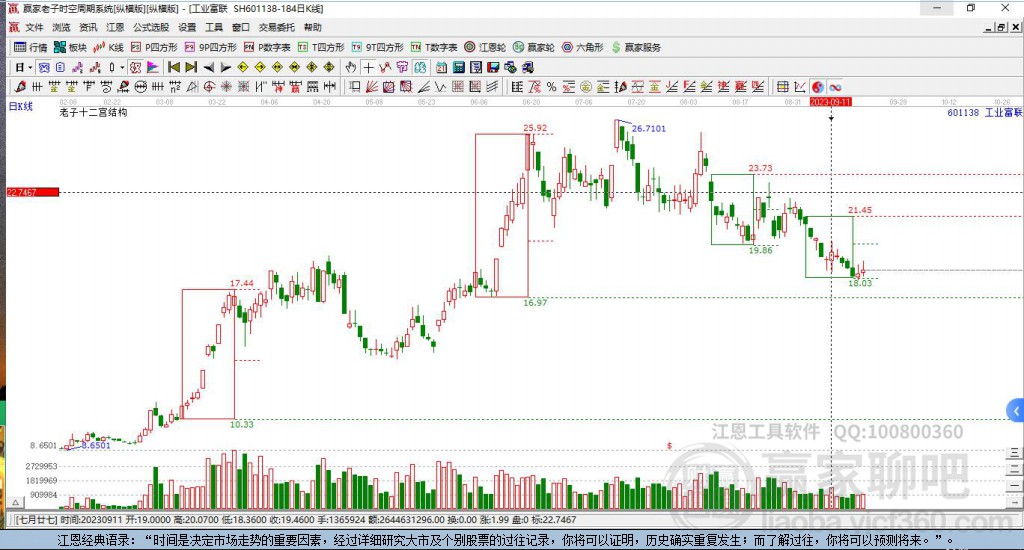Open the 行情 market quotes view
This screenshot has height=550, width=1024.
pyautogui.click(x=31, y=47)
